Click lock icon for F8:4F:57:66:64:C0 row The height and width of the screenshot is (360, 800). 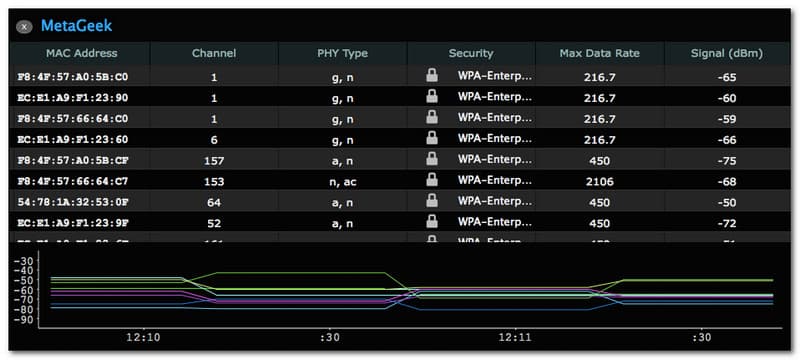[432, 118]
